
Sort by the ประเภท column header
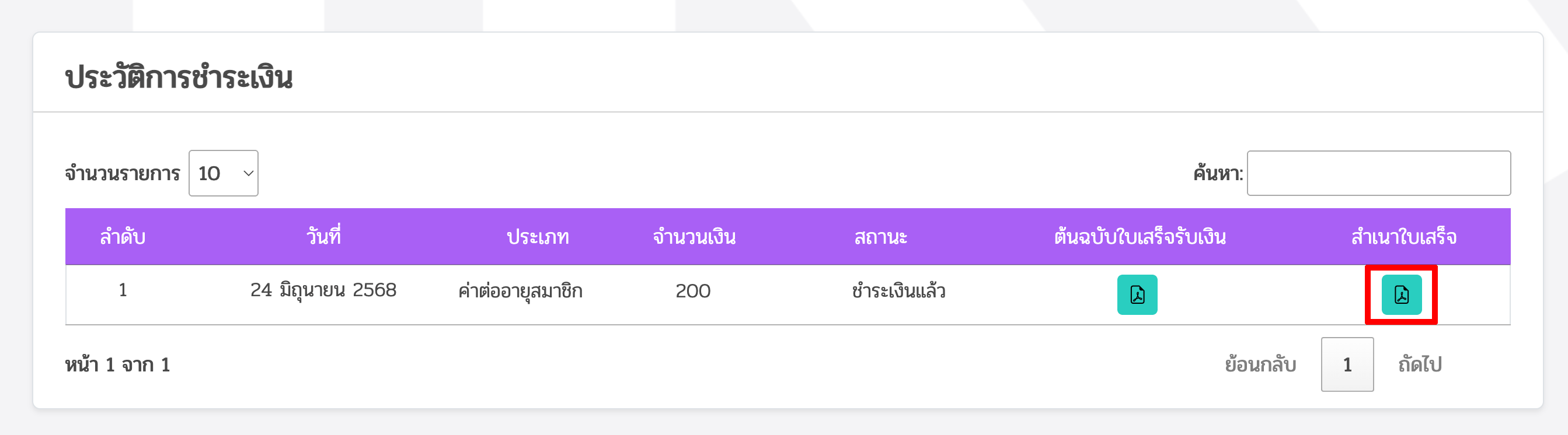click(538, 237)
